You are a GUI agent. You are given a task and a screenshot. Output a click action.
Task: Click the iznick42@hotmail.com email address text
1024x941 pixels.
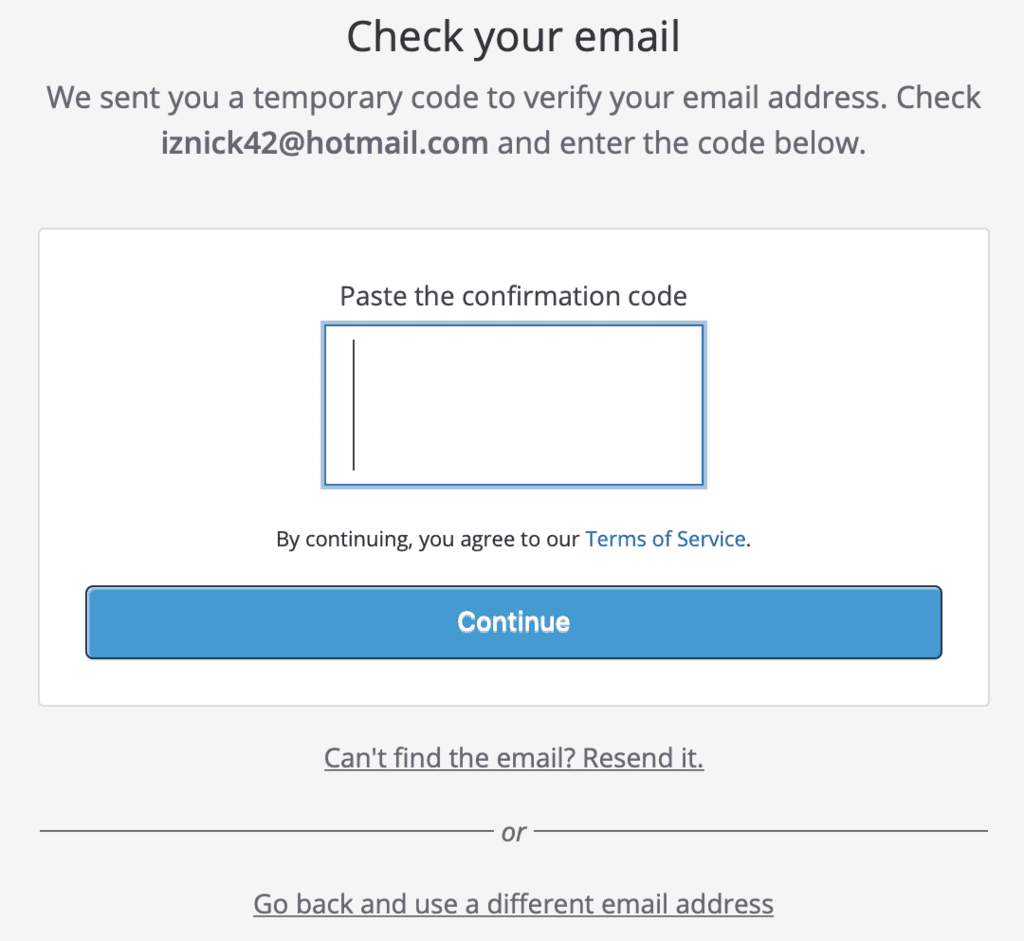[x=325, y=143]
